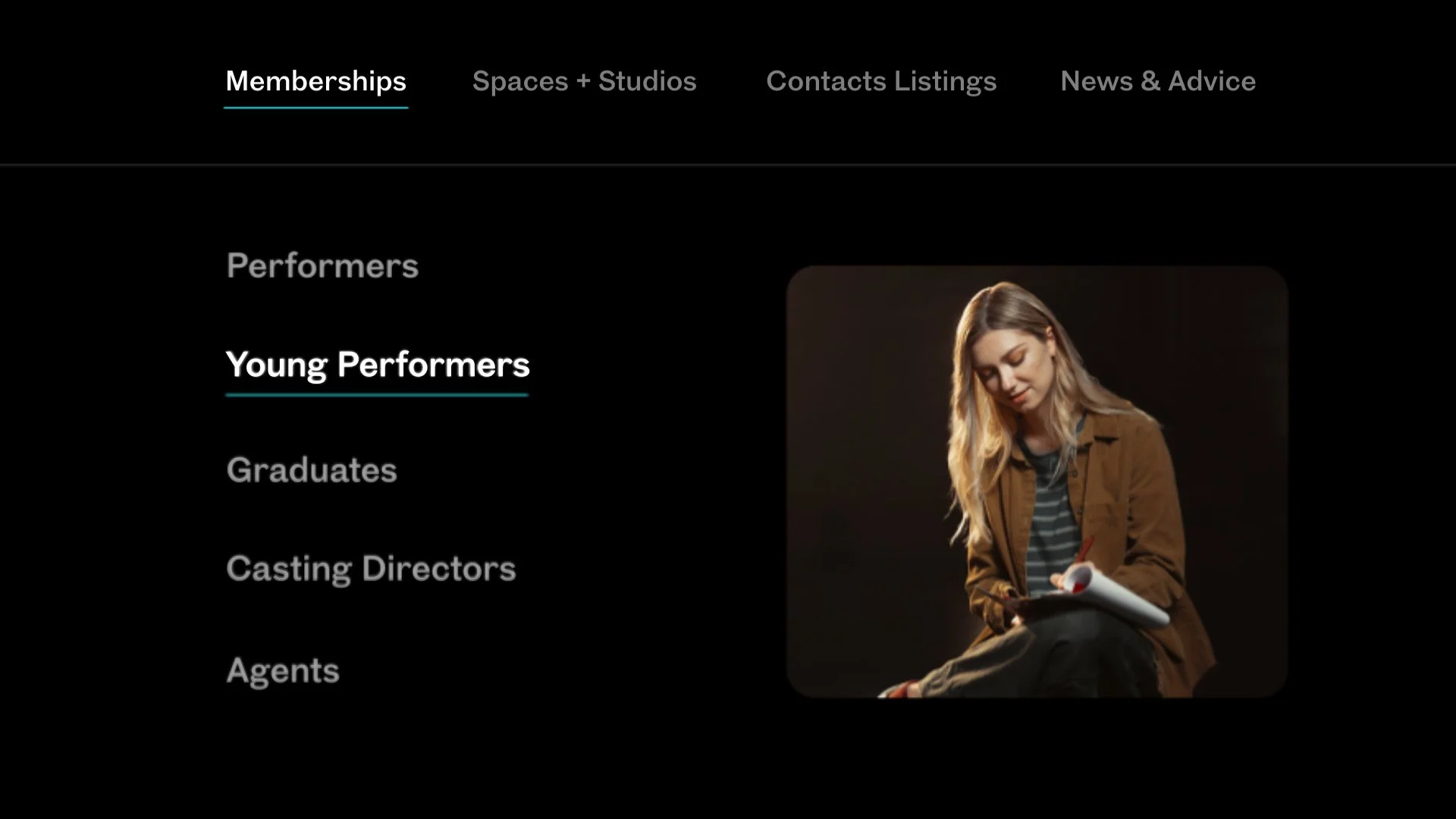Choose the Graduates membership option
Screen dimensions: 1456x819
point(312,470)
